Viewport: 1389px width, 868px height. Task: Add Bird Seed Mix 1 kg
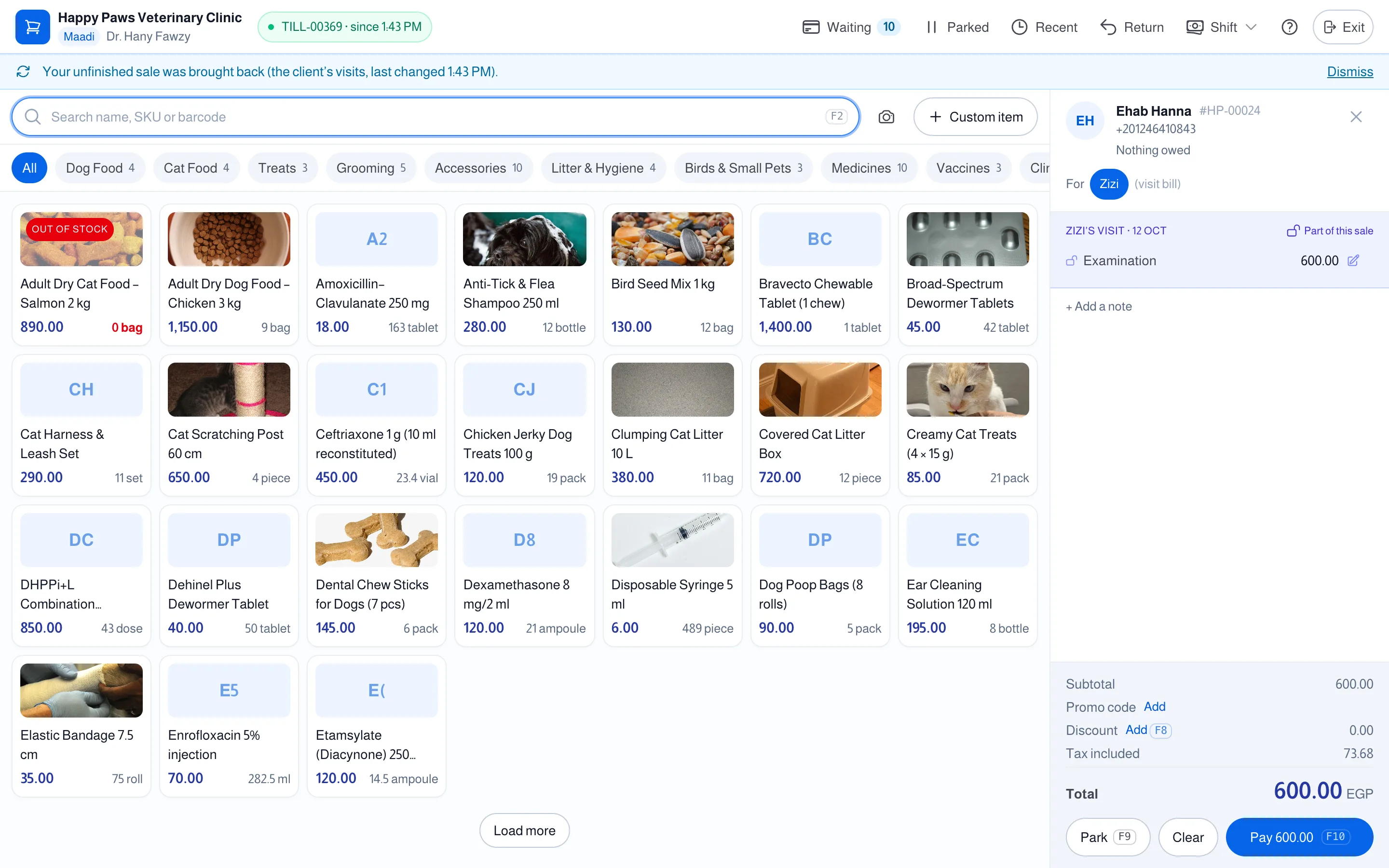tap(672, 274)
